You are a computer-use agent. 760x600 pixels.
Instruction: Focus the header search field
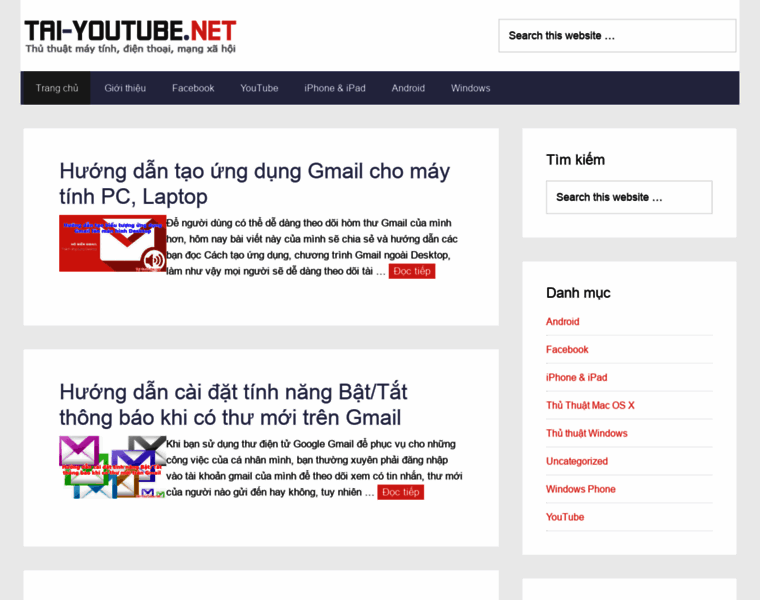click(617, 35)
